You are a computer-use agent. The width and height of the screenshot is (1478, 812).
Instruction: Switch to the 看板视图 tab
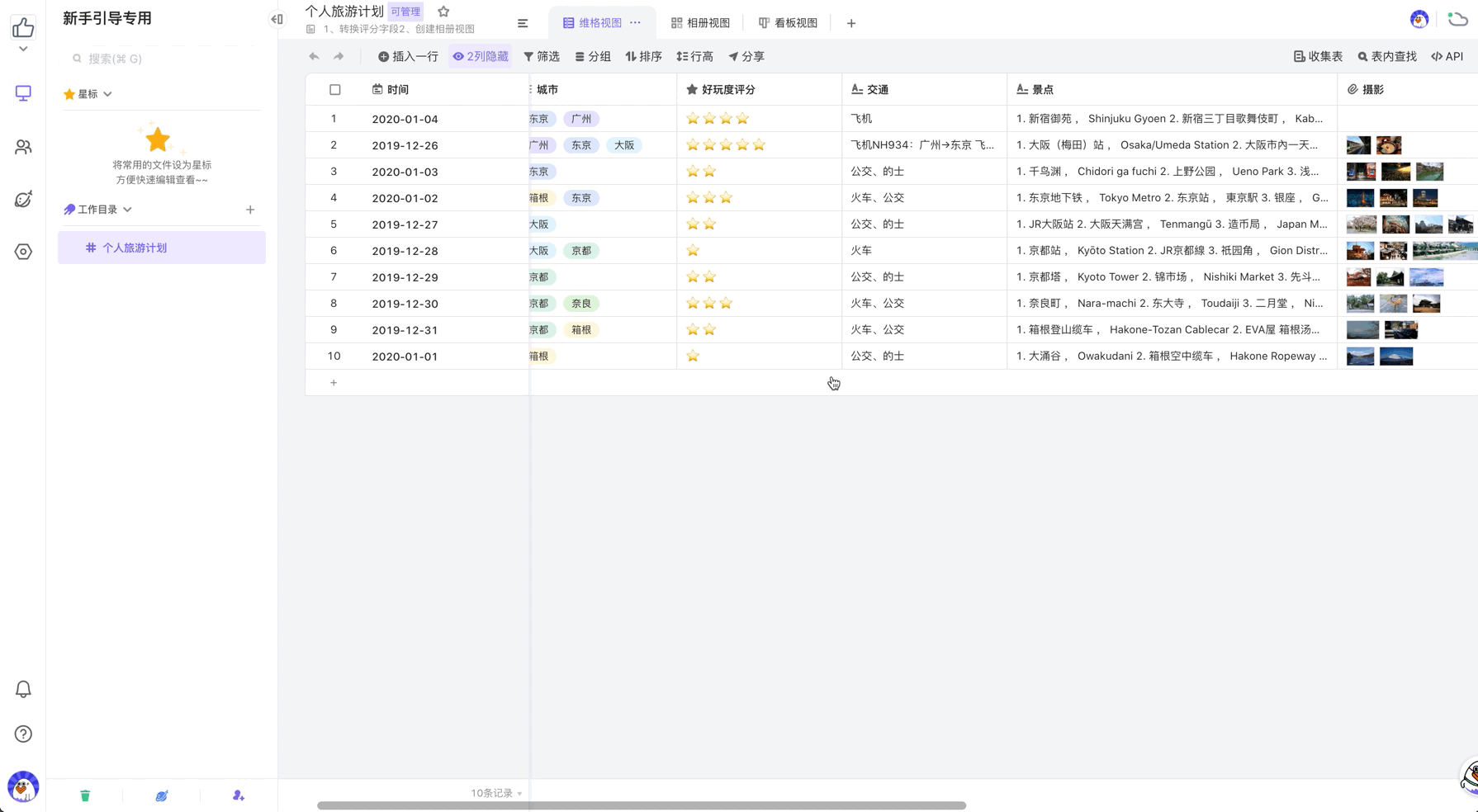[x=788, y=23]
